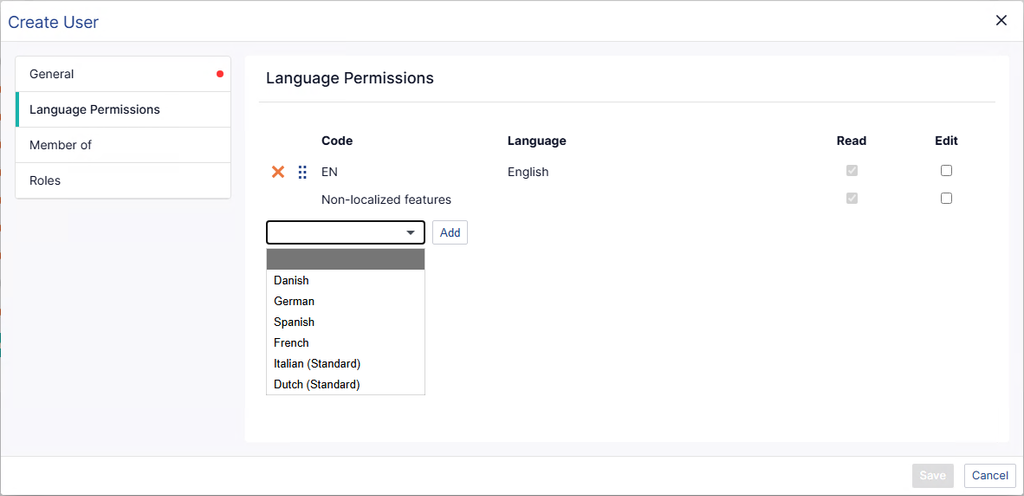The width and height of the screenshot is (1024, 496).
Task: Click the Code column header
Action: (337, 140)
